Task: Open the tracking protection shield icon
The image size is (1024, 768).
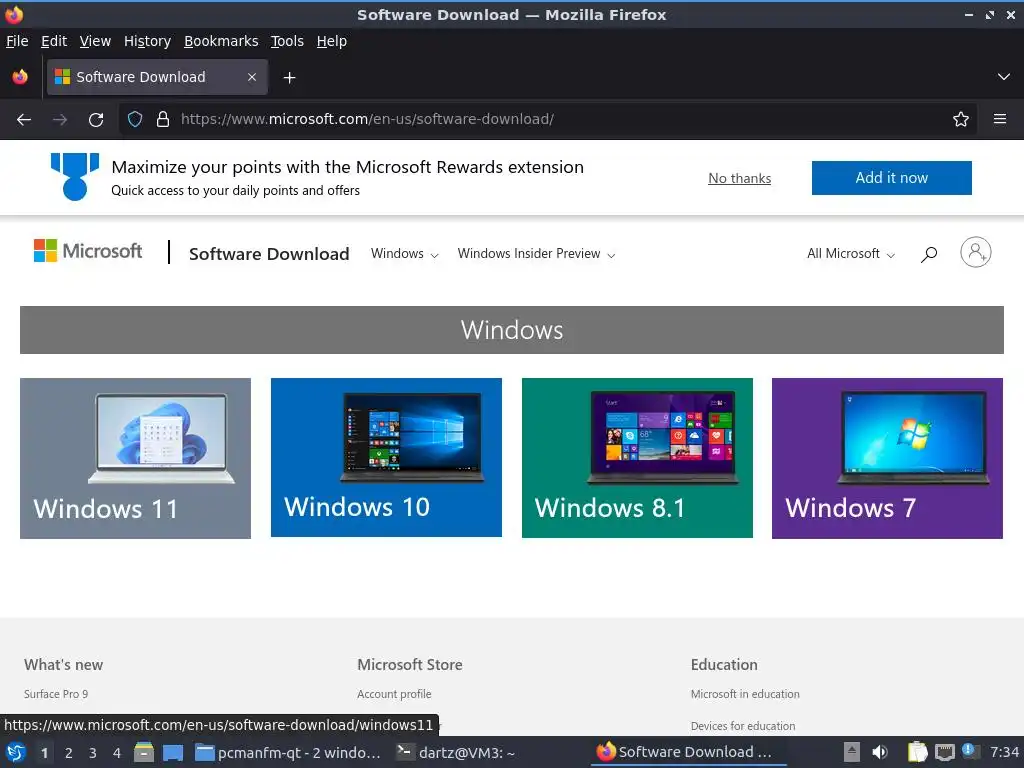Action: 135,120
